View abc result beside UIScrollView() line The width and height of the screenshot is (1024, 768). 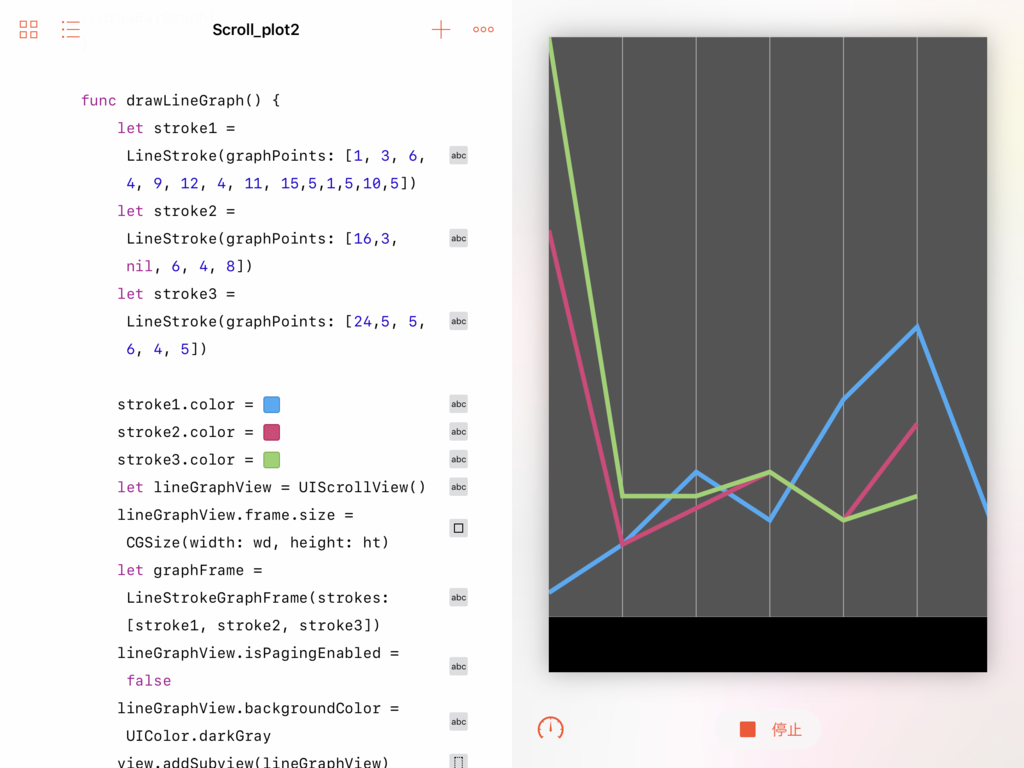[x=458, y=487]
